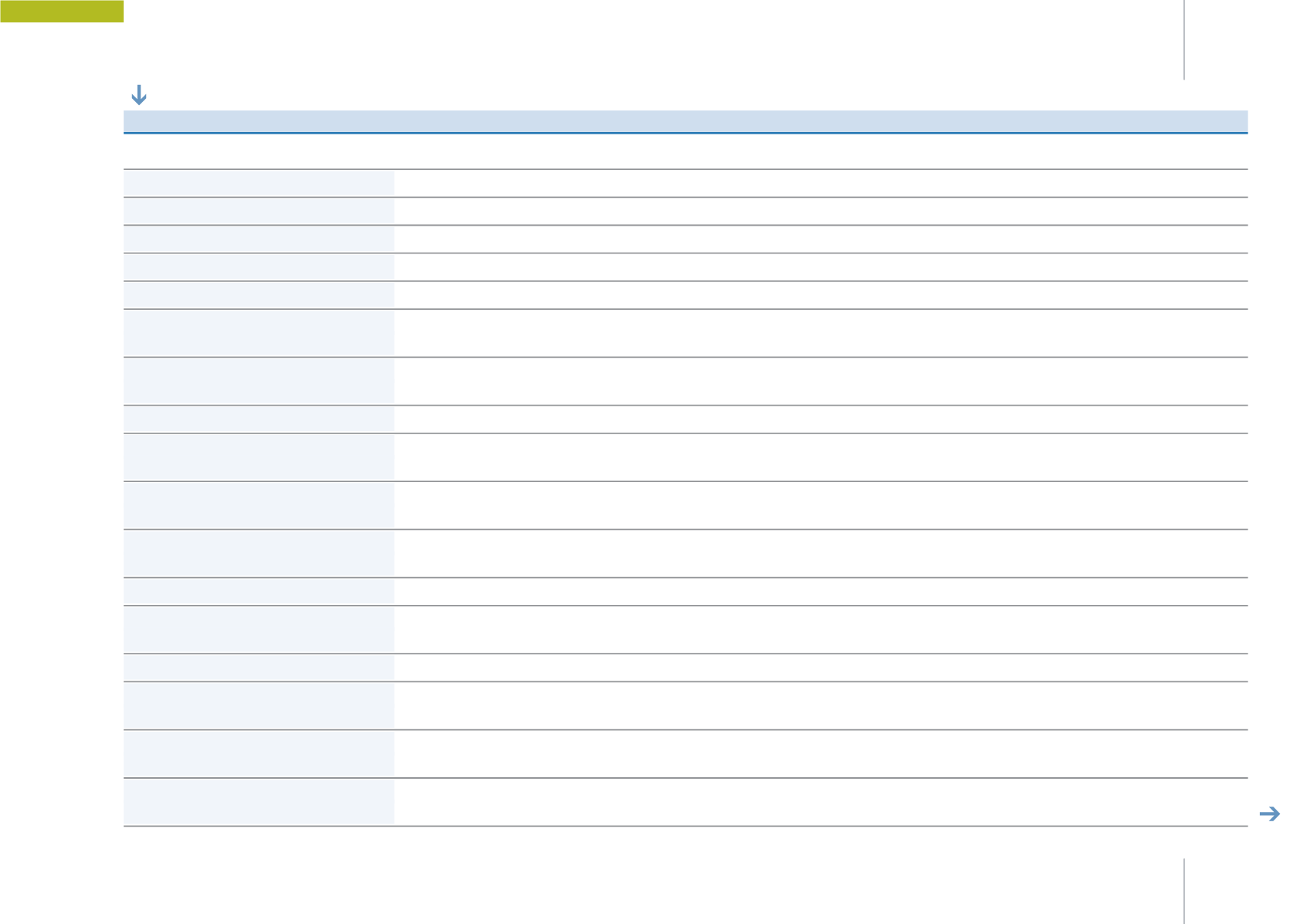The width and height of the screenshot is (1307, 924).
Task: Click the last row's shaded label cell
Action: coord(259,801)
